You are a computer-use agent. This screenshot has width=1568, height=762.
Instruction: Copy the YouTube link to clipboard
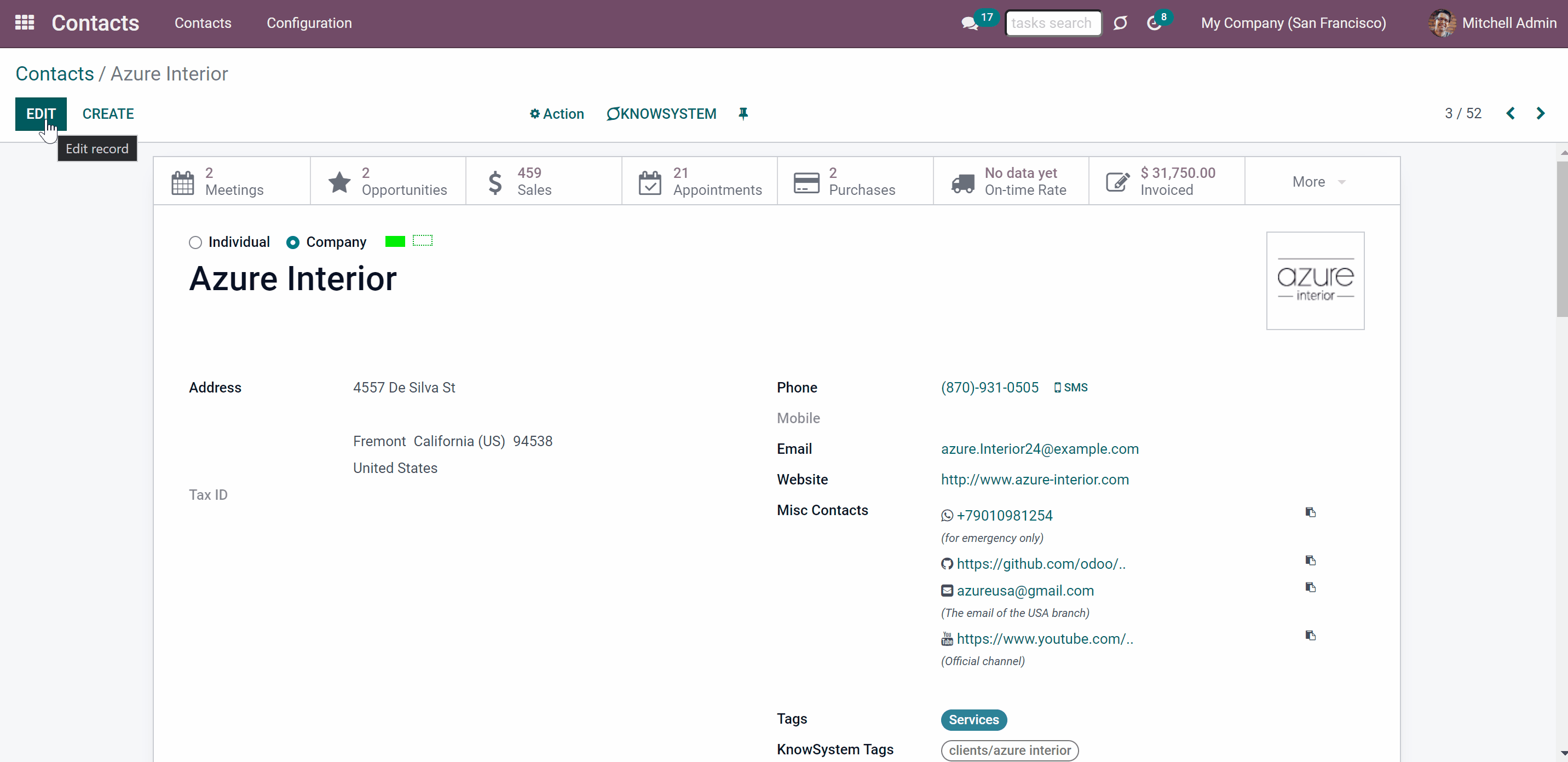point(1311,636)
